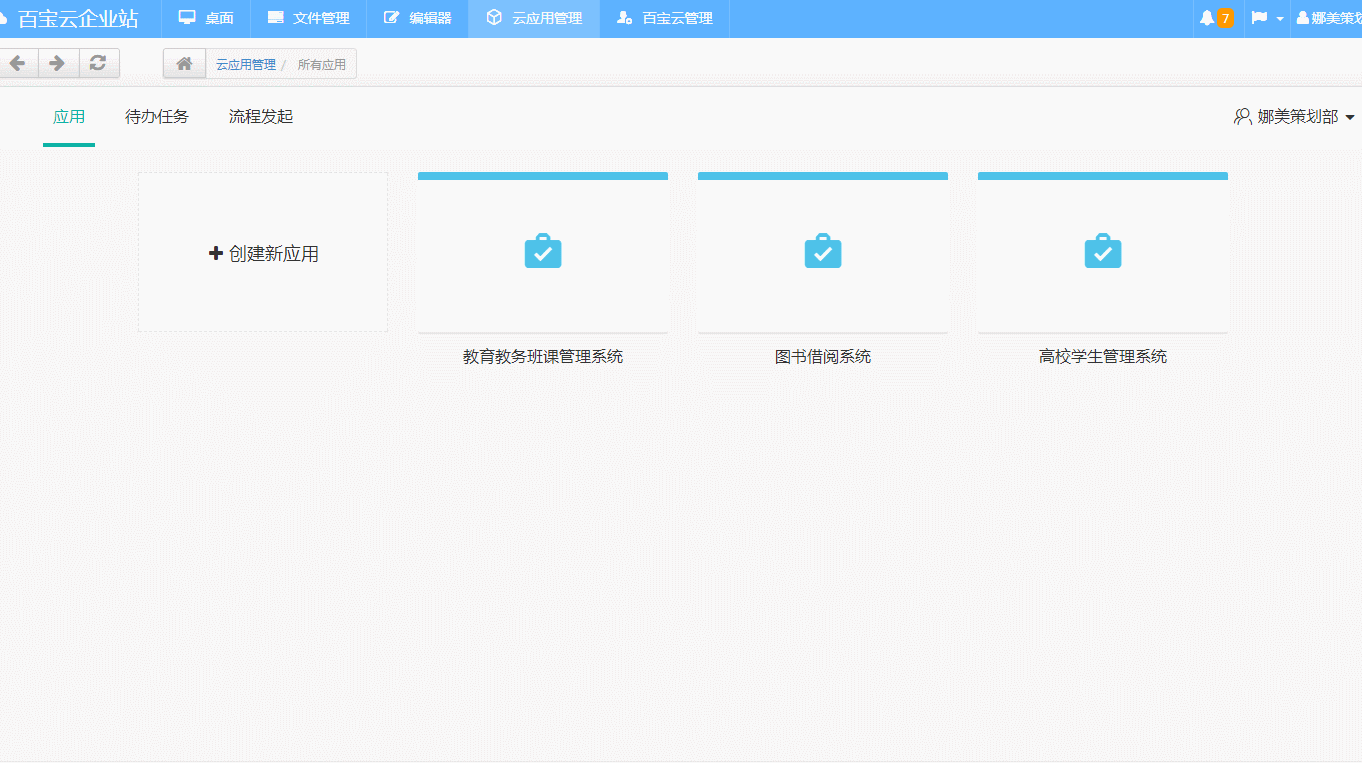The width and height of the screenshot is (1362, 763).
Task: Click 创建新应用 to create an app
Action: click(x=262, y=252)
